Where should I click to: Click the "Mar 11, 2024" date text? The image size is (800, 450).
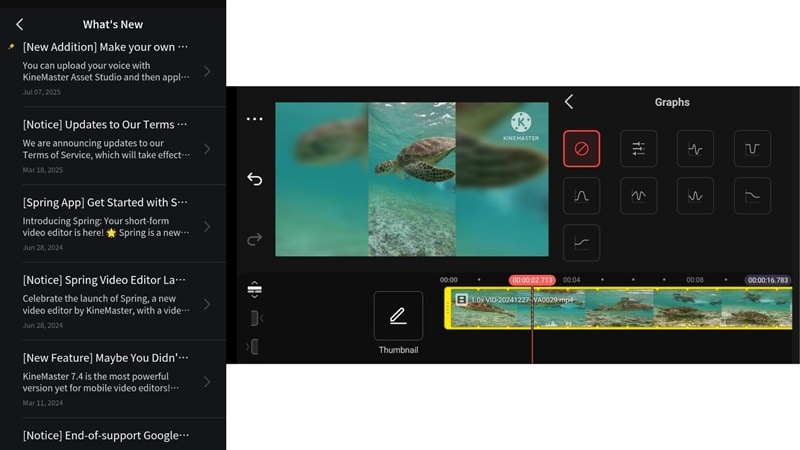pyautogui.click(x=42, y=403)
